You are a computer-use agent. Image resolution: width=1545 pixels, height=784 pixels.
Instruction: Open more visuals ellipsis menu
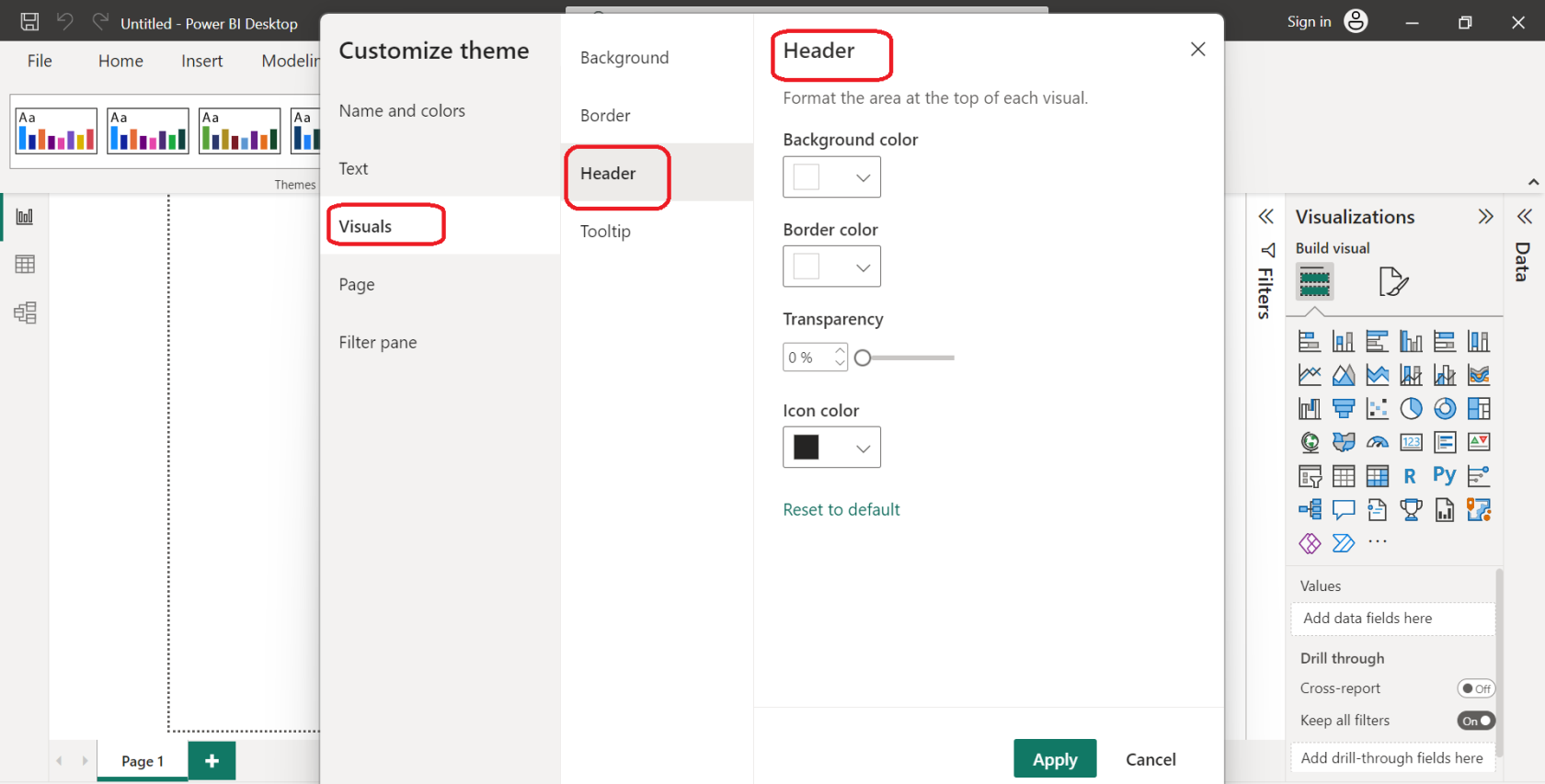1378,542
